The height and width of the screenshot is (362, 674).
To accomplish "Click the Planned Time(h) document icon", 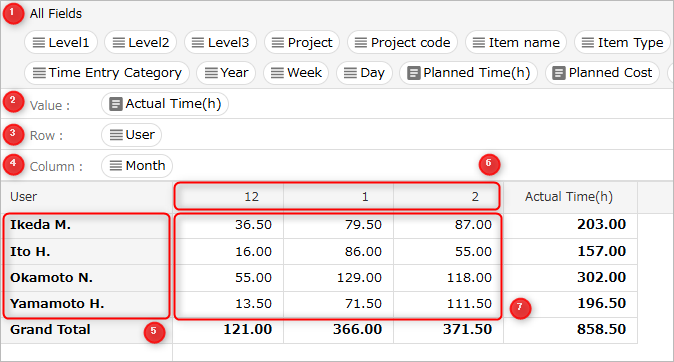I will click(414, 73).
